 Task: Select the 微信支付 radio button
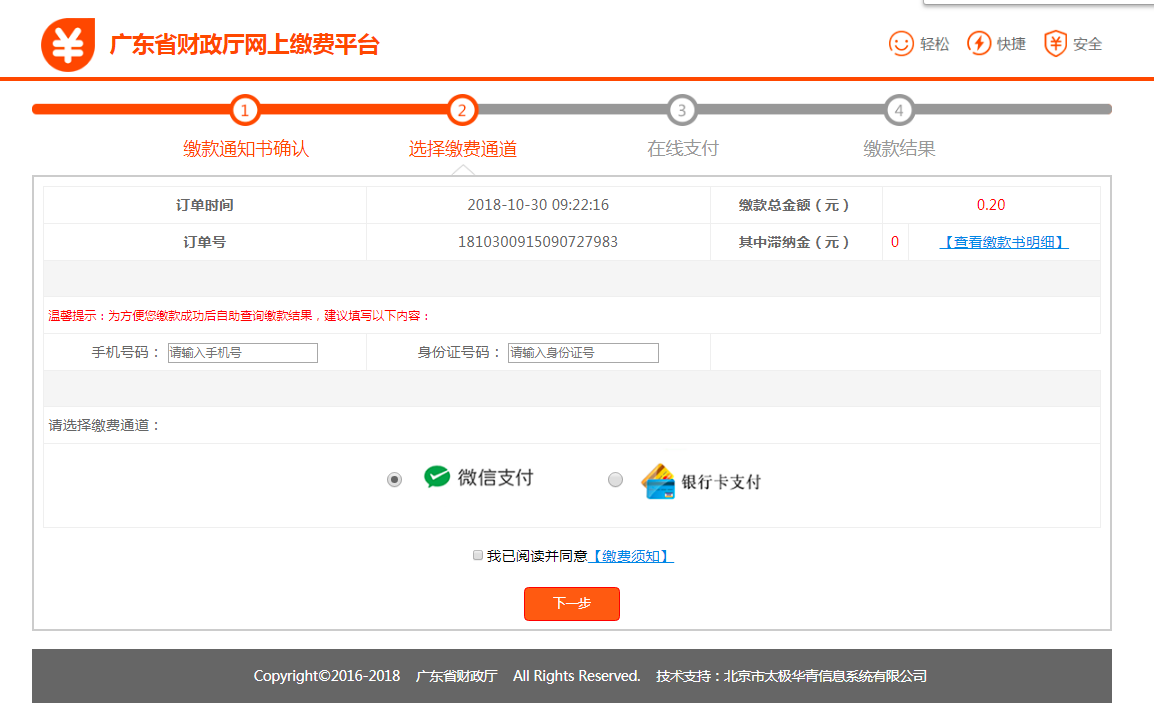coord(393,480)
